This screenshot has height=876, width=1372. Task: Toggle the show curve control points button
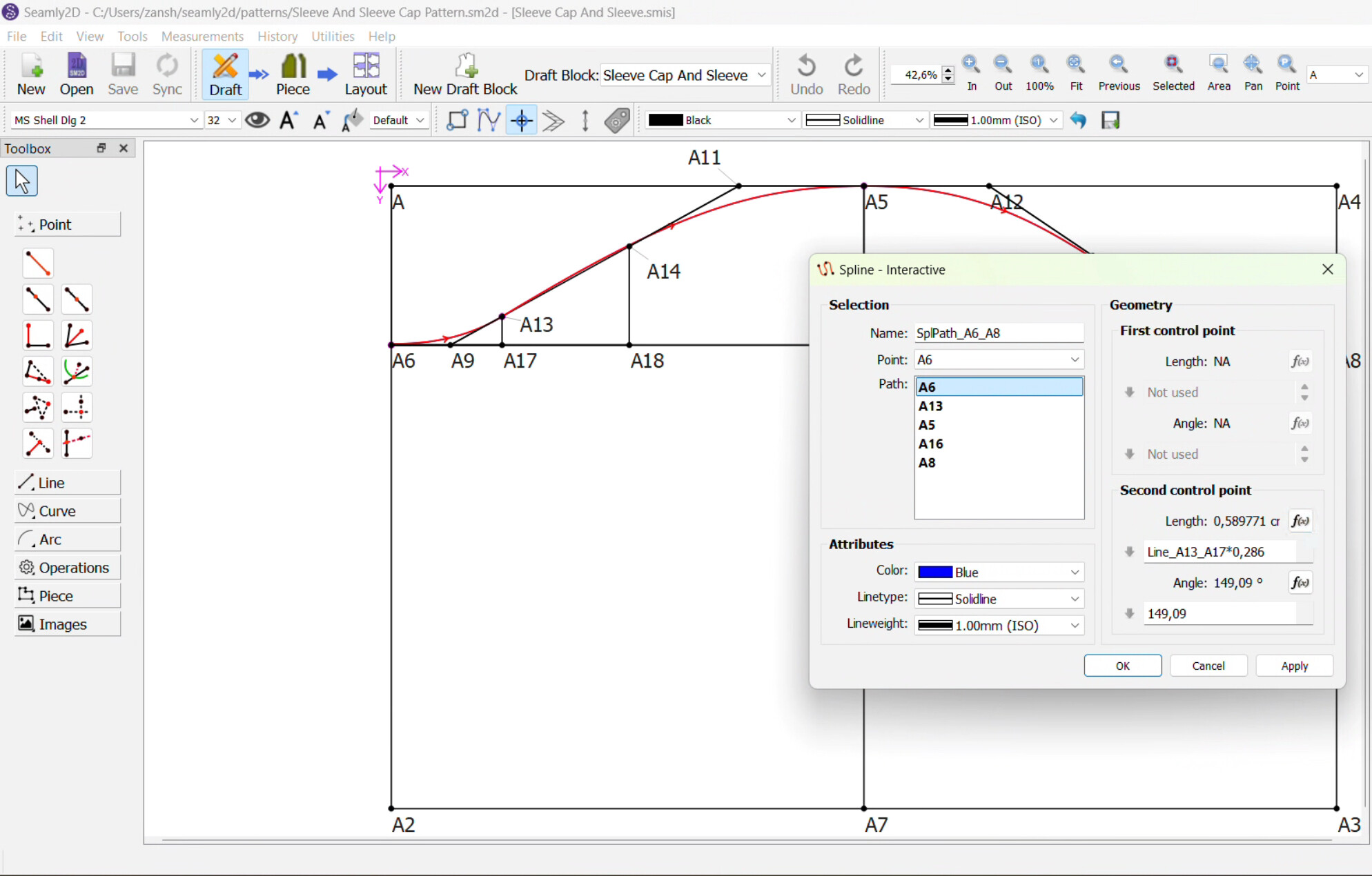489,120
